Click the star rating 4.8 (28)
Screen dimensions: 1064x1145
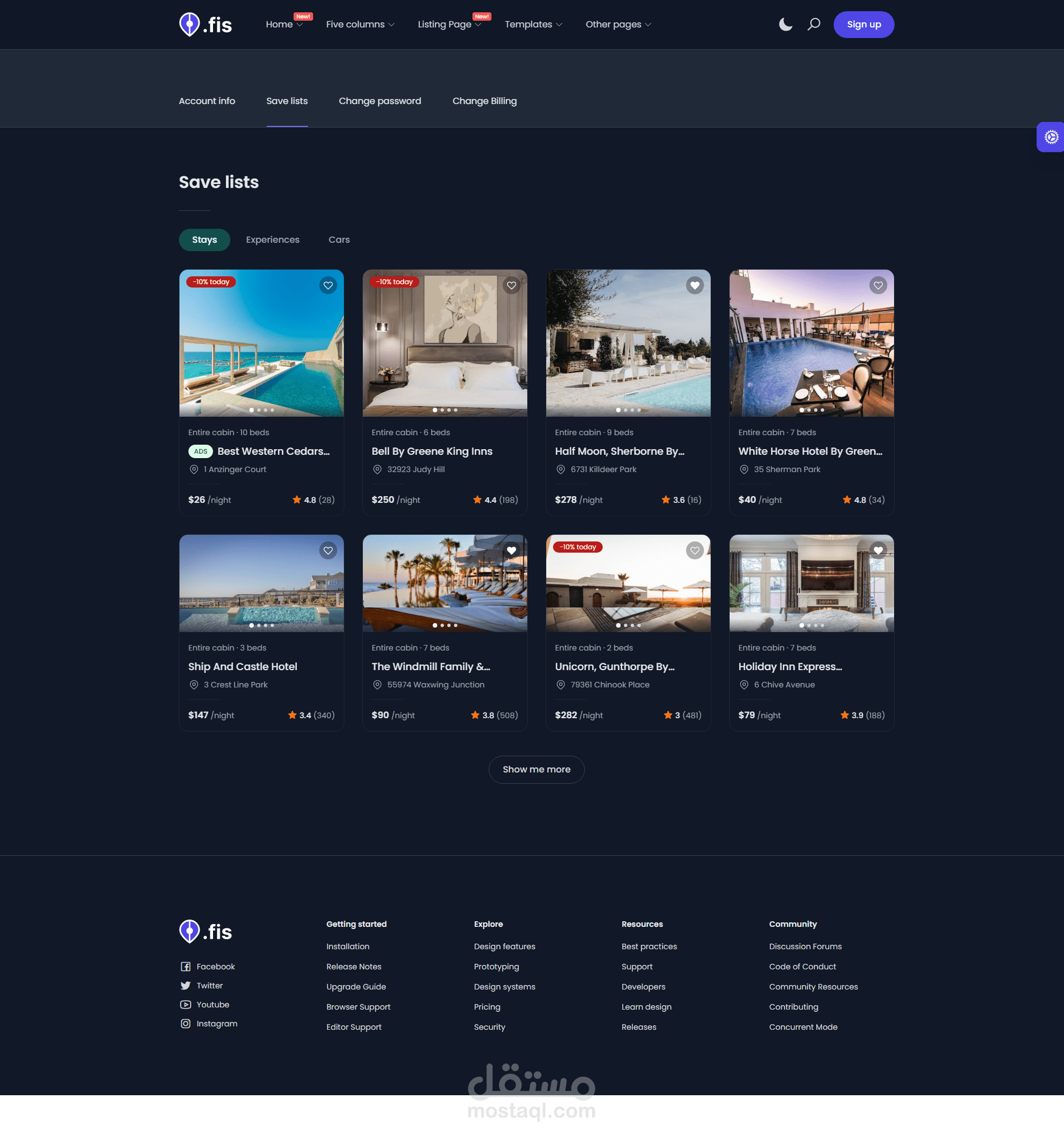pos(313,500)
